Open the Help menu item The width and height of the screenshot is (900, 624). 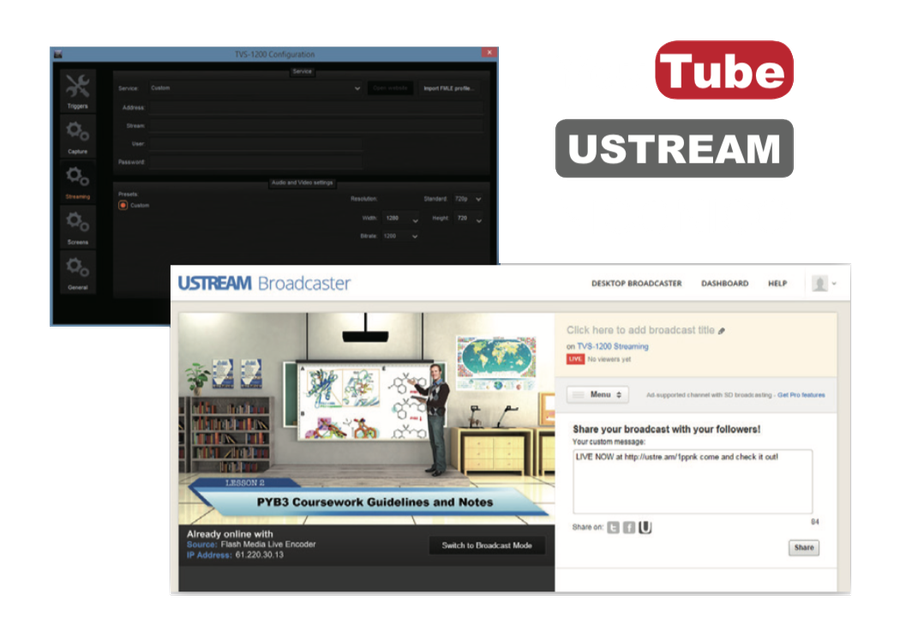(x=778, y=284)
